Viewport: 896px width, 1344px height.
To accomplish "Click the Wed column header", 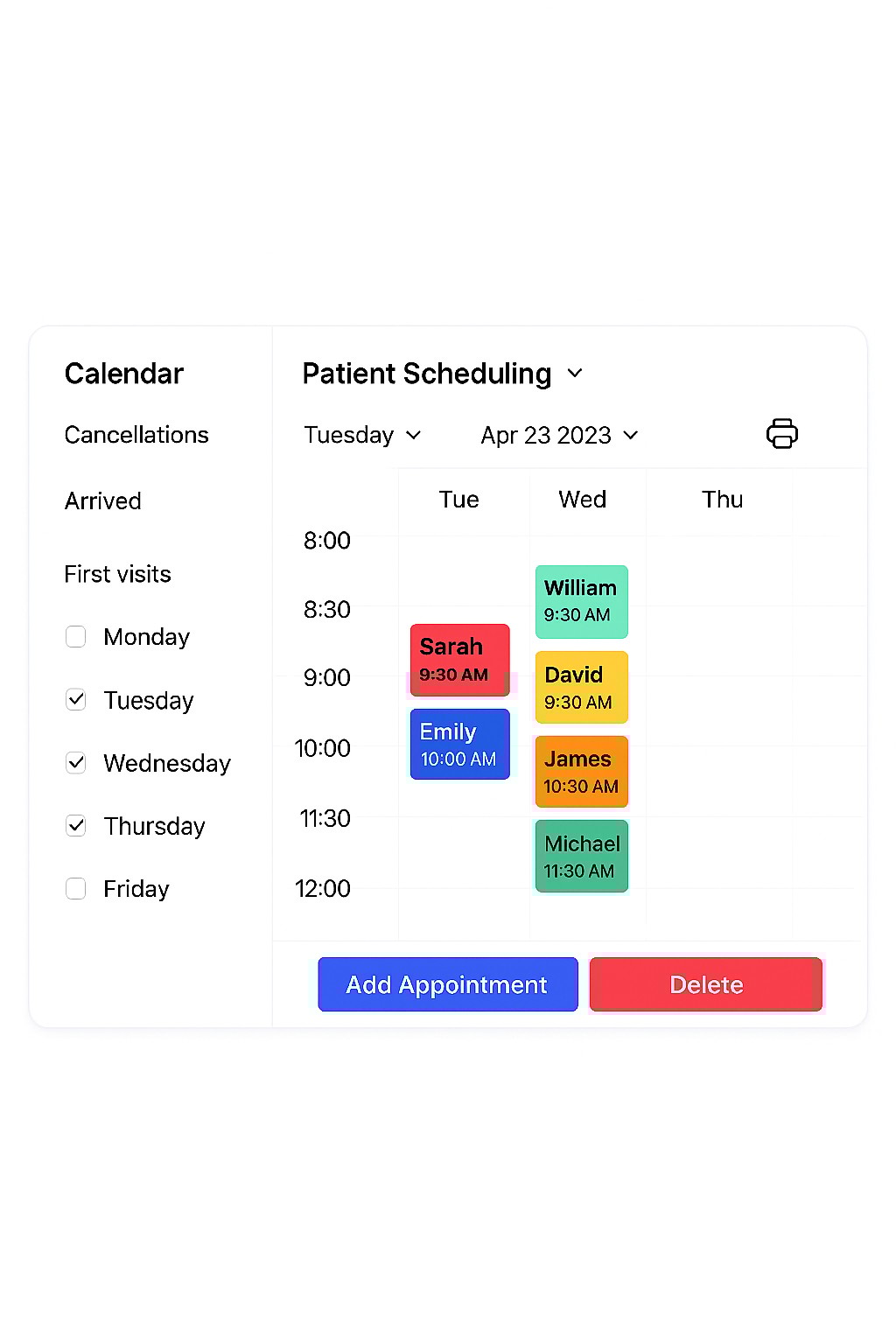I will click(x=581, y=499).
